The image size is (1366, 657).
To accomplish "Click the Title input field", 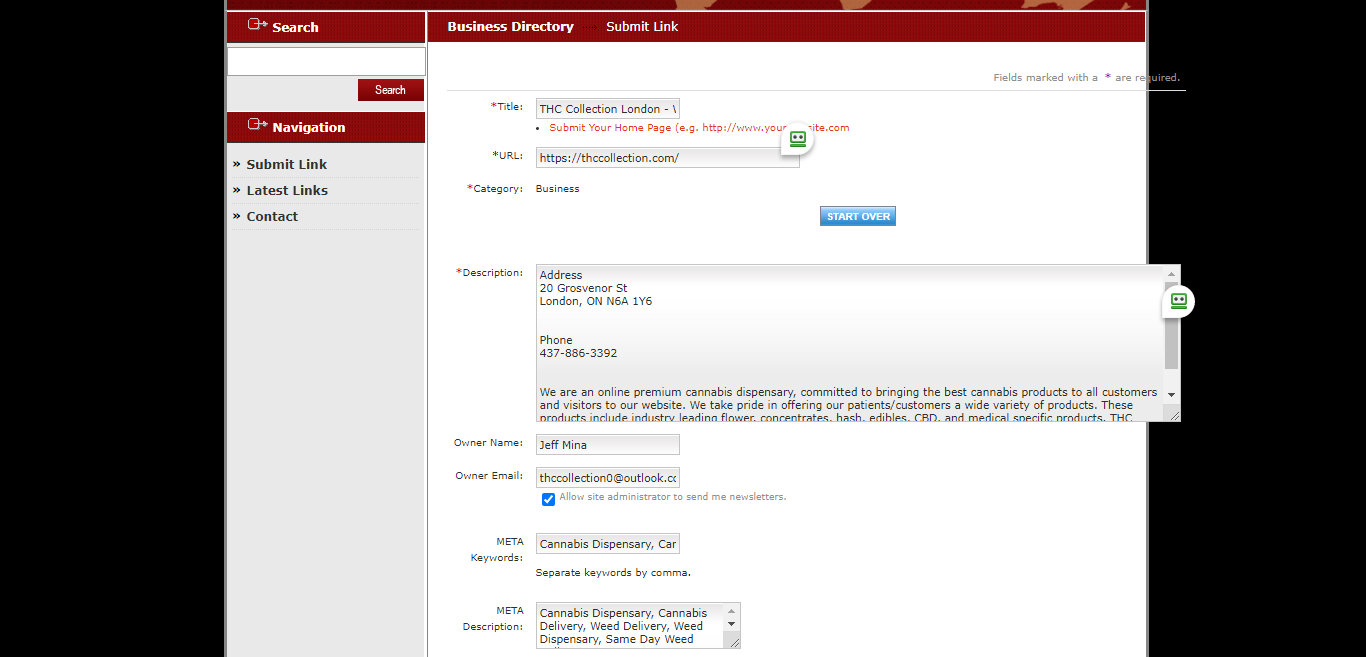I will (x=608, y=109).
